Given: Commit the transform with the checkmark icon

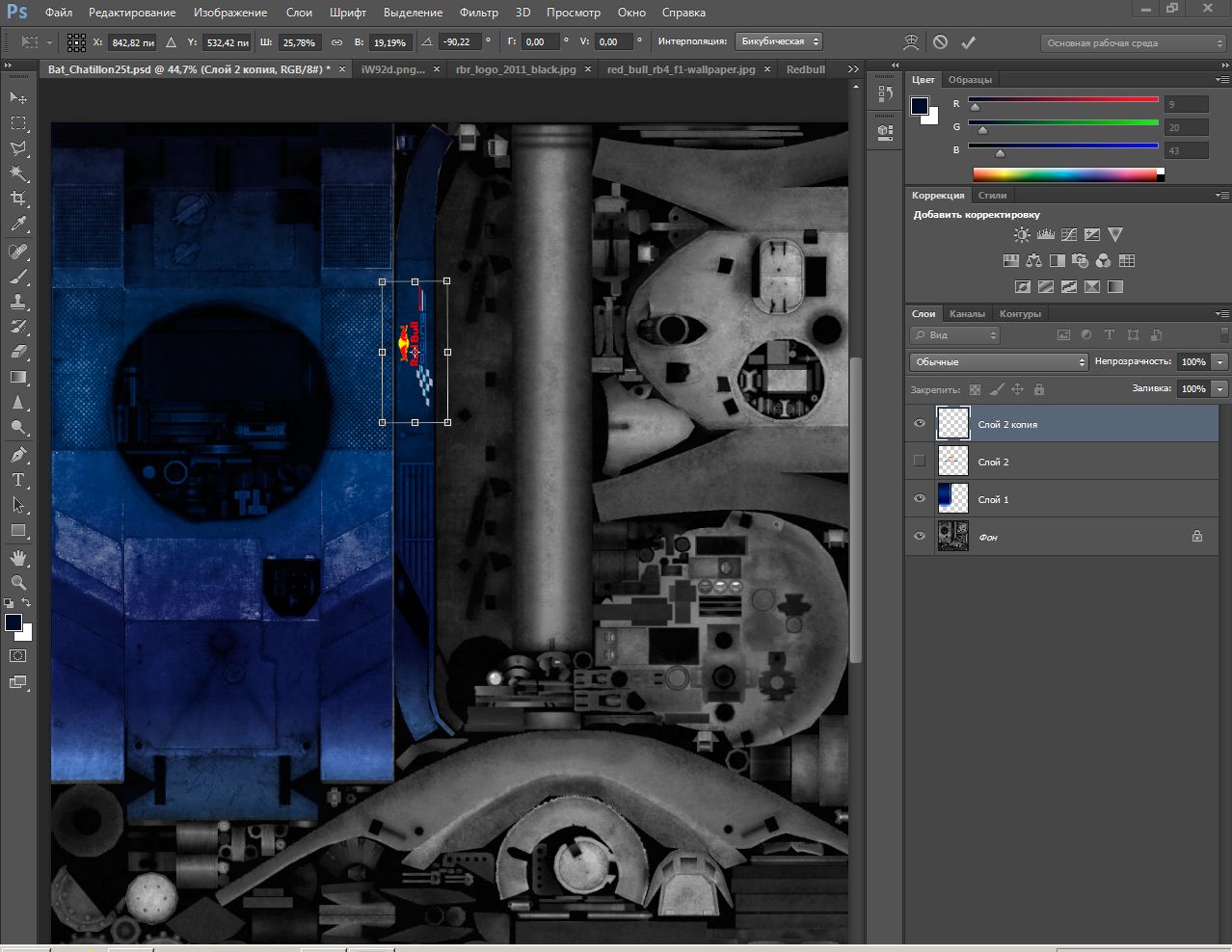Looking at the screenshot, I should 969,42.
